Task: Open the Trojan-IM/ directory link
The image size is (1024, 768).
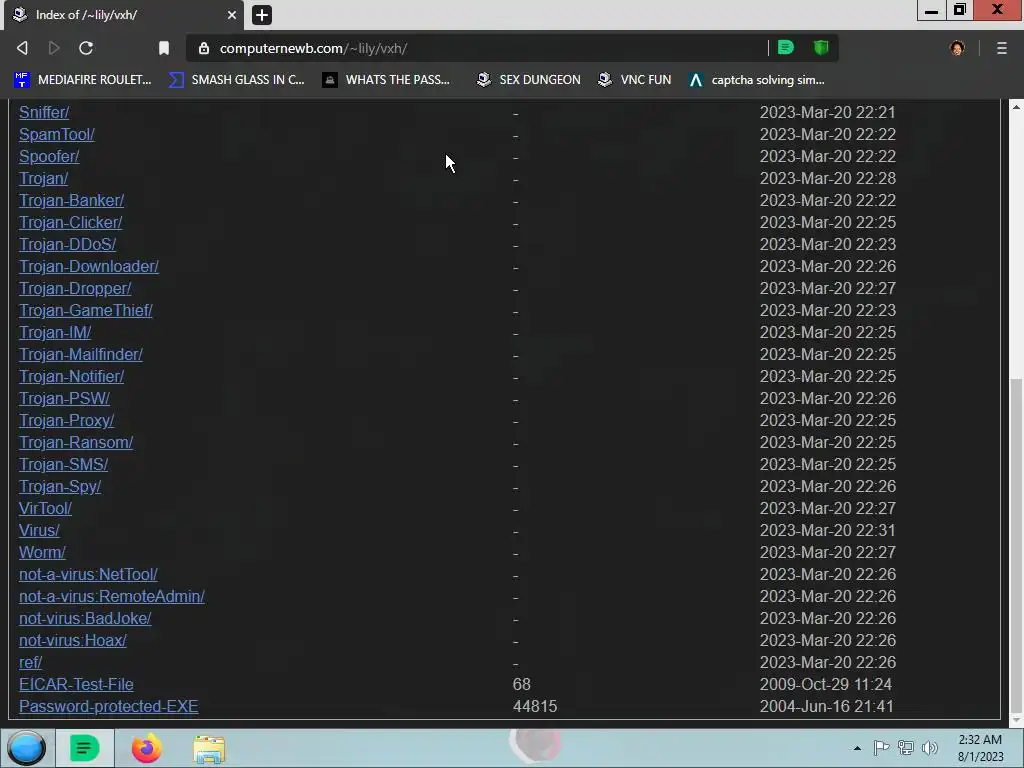Action: (x=55, y=332)
